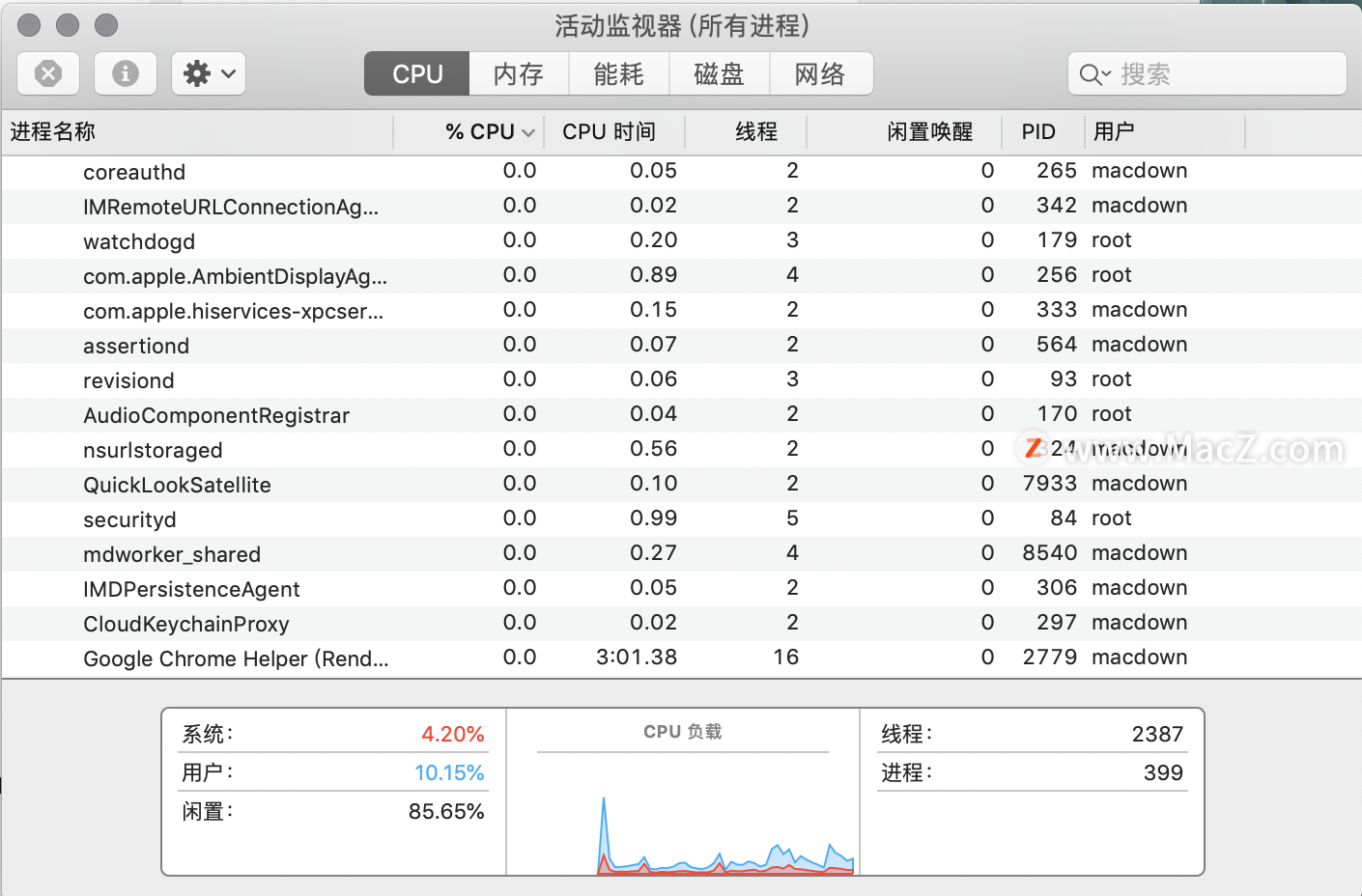Screen dimensions: 1362x896
Task: Select the assertiond process row
Action: click(x=681, y=345)
